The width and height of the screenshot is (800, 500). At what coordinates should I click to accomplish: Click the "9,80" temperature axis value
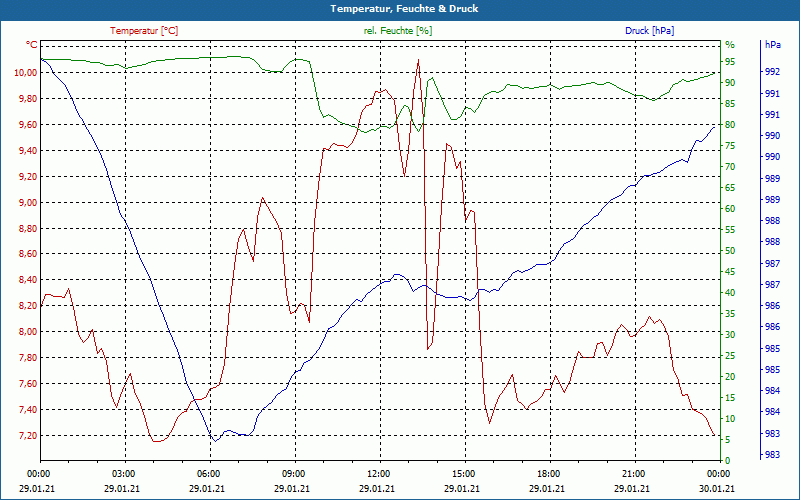click(x=28, y=98)
